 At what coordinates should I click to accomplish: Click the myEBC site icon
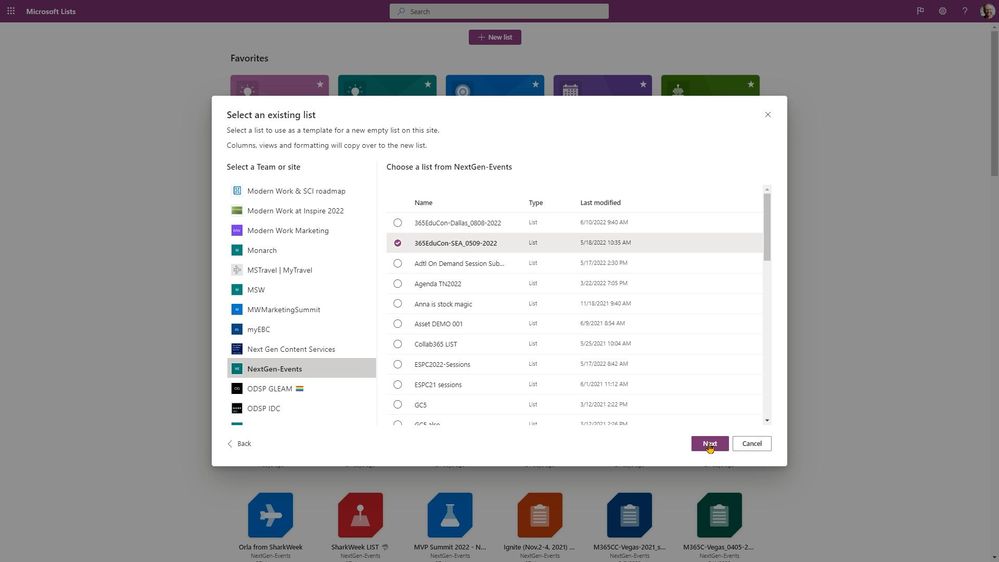point(237,329)
